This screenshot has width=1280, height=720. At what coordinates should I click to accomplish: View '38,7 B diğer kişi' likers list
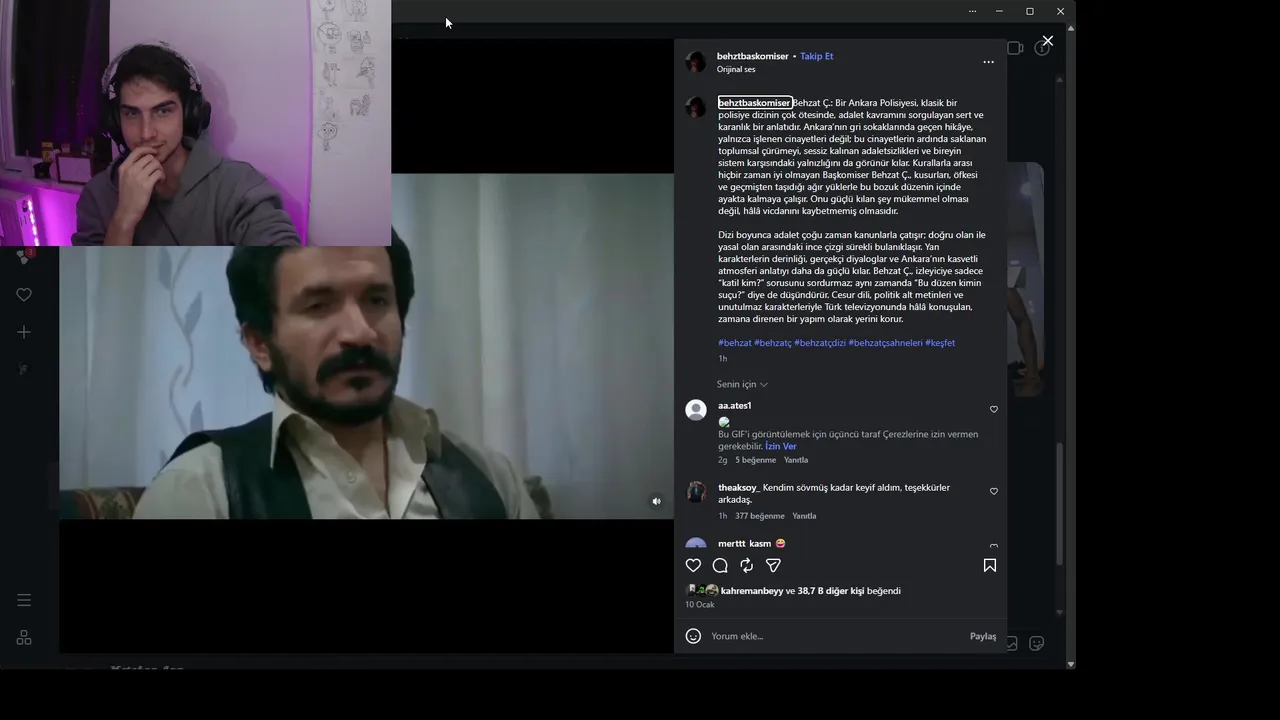830,591
